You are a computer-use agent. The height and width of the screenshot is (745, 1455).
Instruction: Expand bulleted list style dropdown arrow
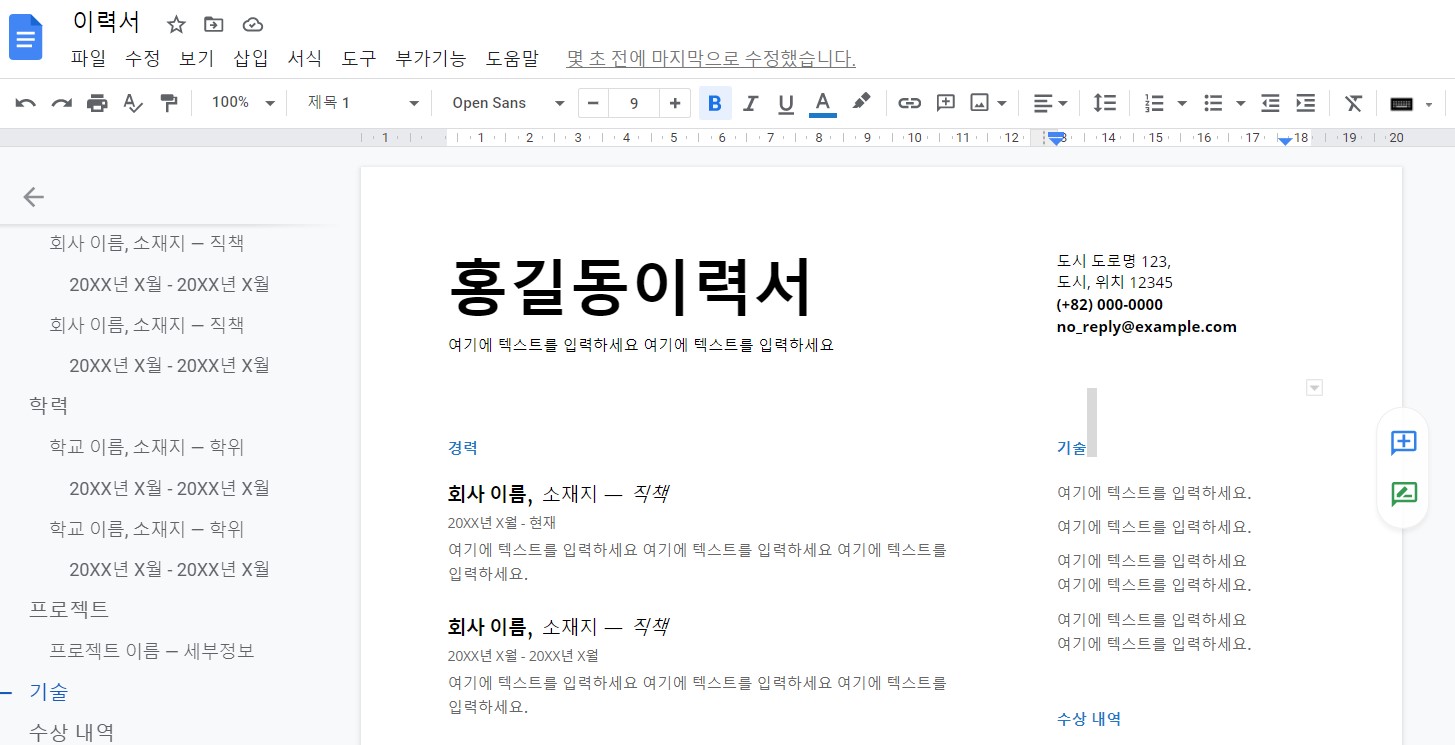click(1241, 103)
